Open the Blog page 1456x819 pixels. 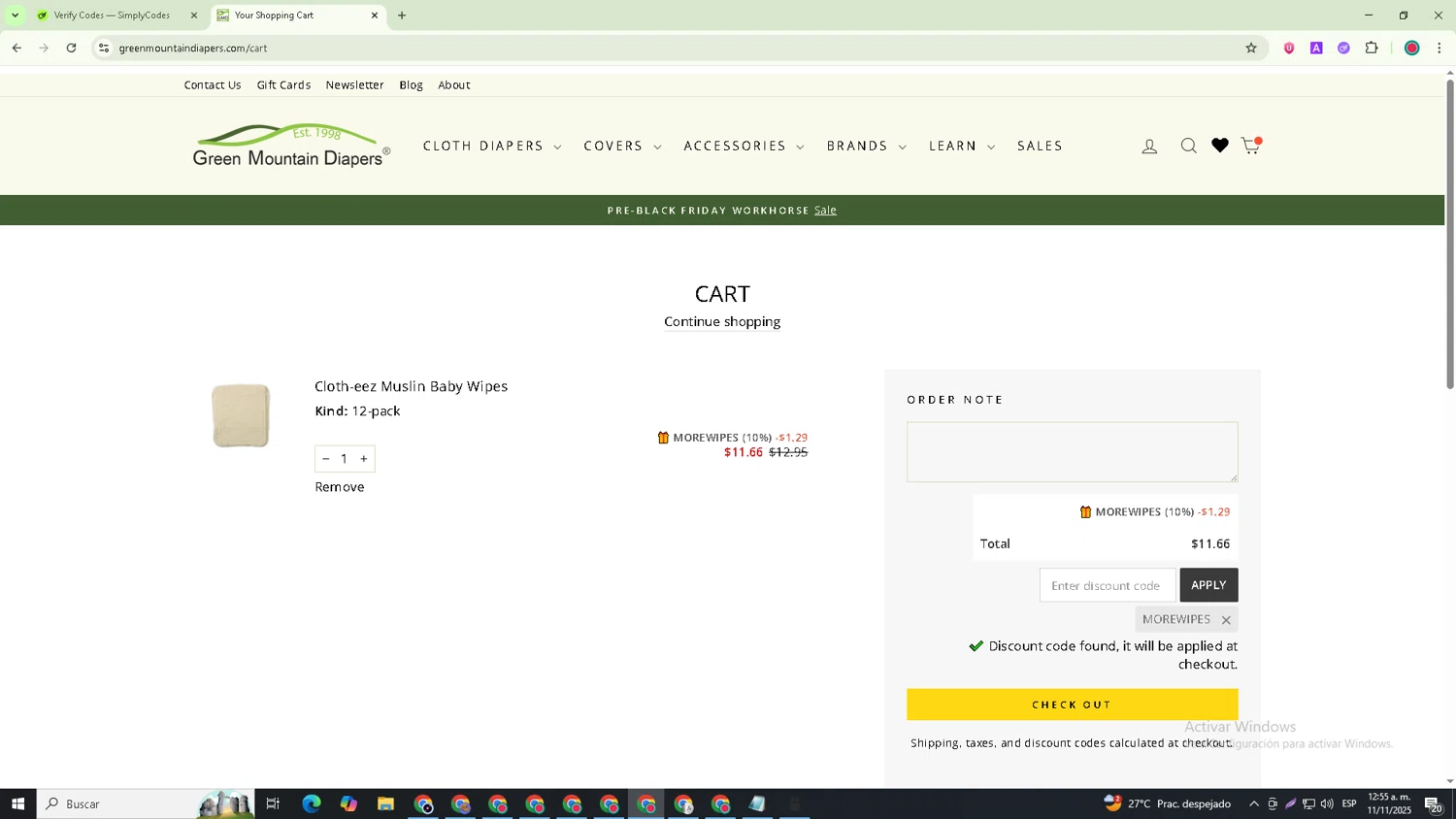tap(411, 85)
